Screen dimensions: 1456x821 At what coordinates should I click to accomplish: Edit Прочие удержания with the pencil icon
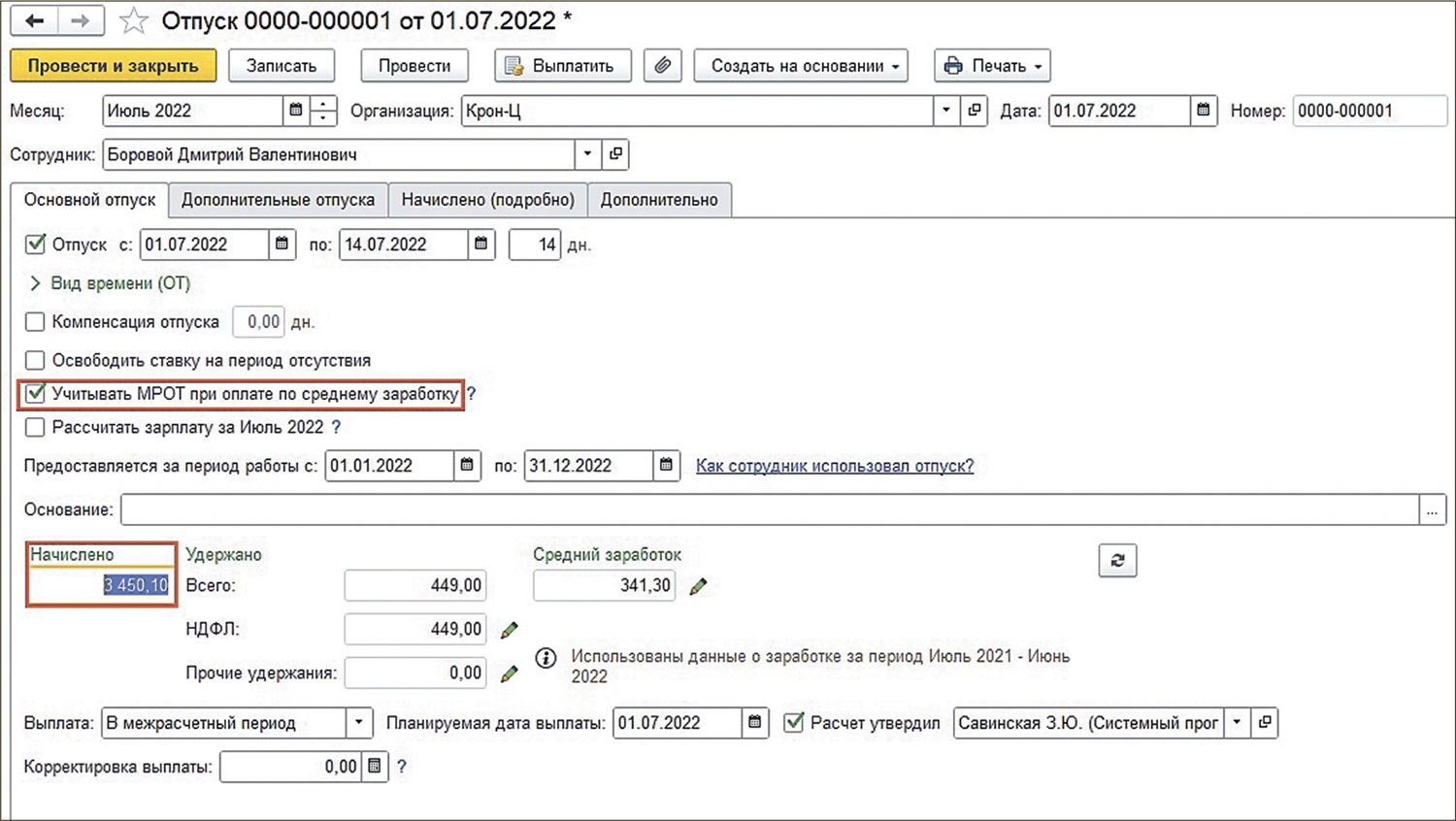tap(509, 673)
